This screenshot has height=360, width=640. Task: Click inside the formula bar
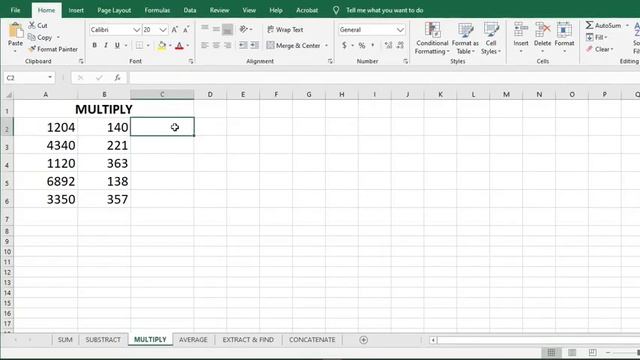pyautogui.click(x=384, y=78)
